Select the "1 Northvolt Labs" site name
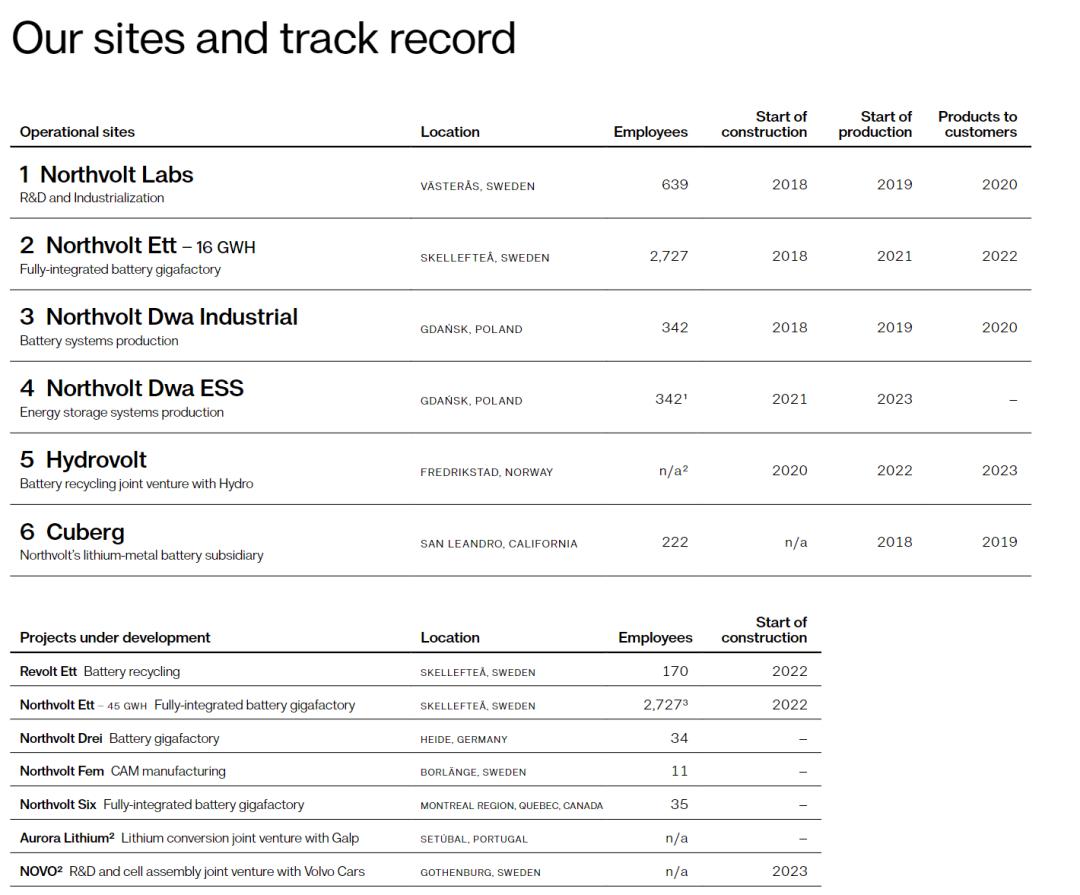Viewport: 1080px width, 895px height. pyautogui.click(x=107, y=174)
